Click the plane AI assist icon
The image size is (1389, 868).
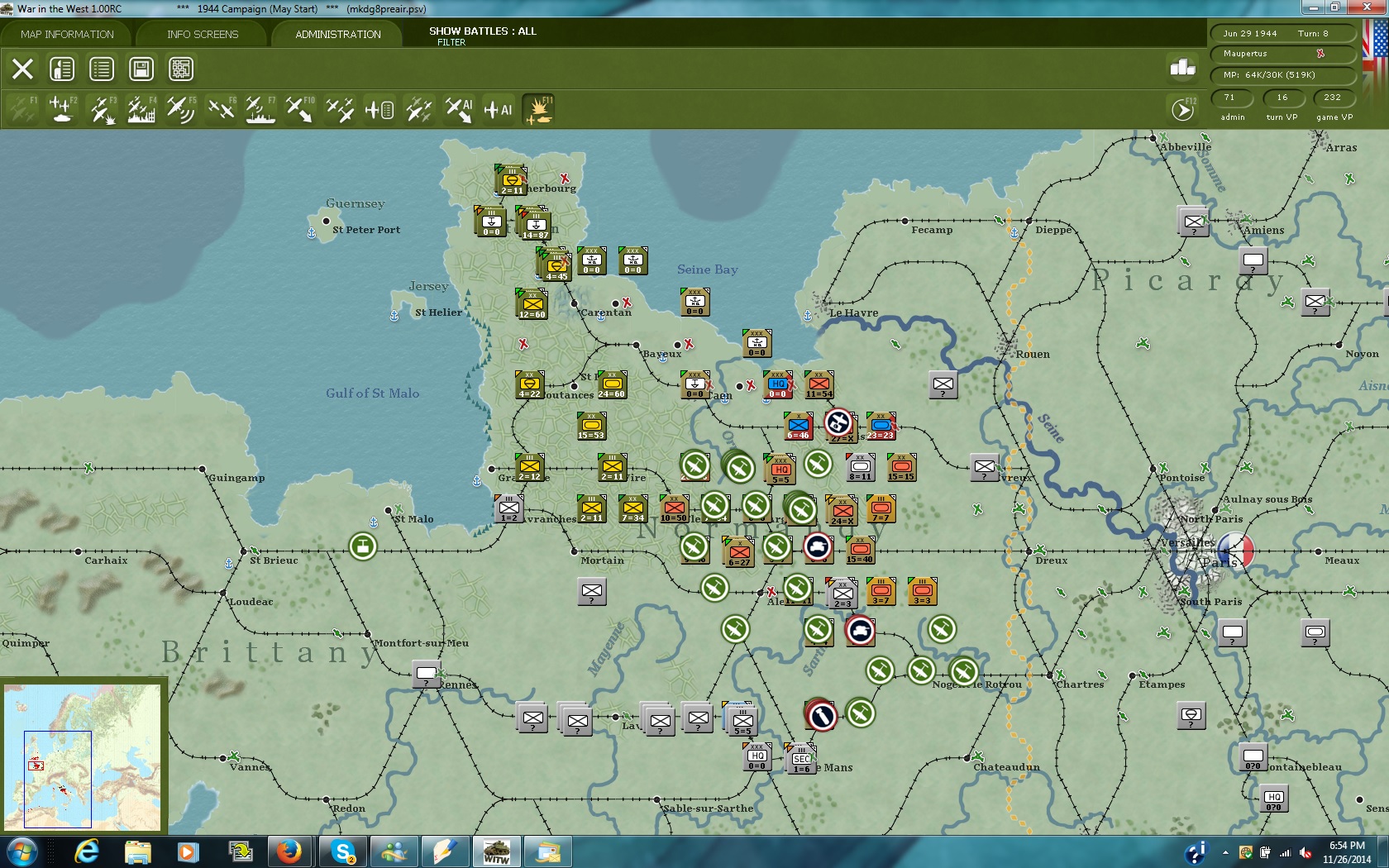(x=499, y=109)
